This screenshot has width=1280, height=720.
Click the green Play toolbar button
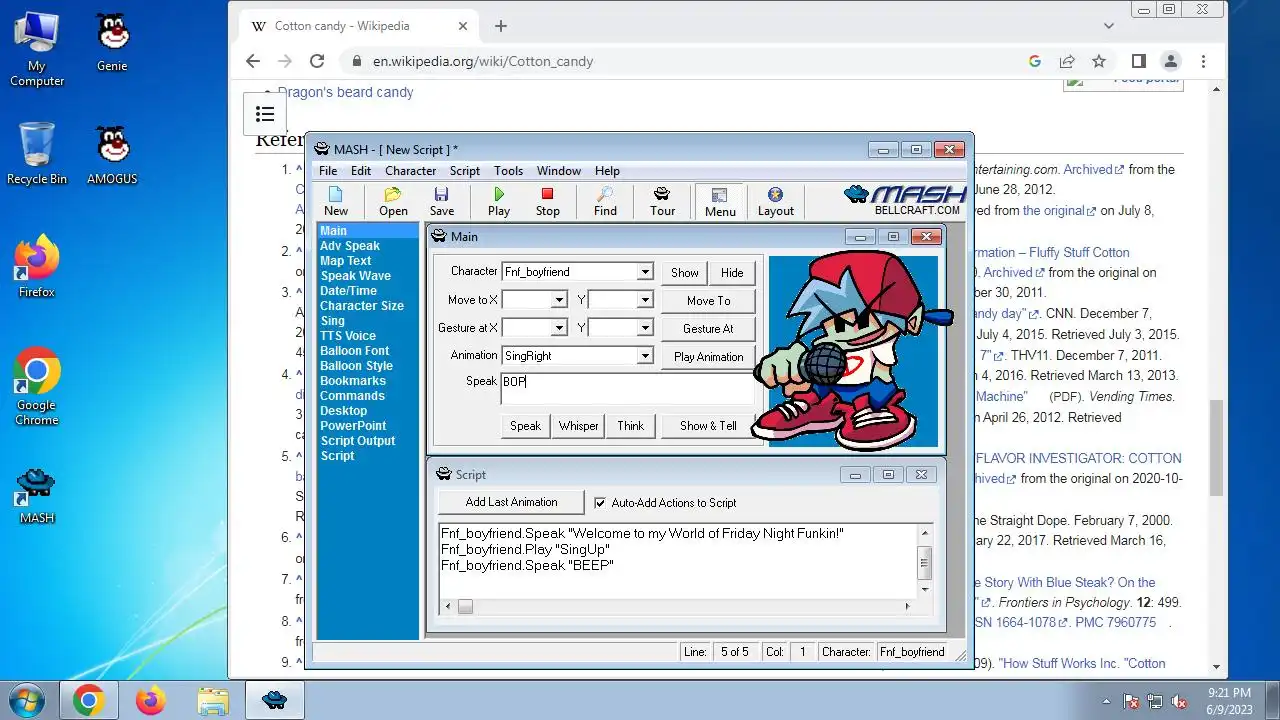coord(498,201)
